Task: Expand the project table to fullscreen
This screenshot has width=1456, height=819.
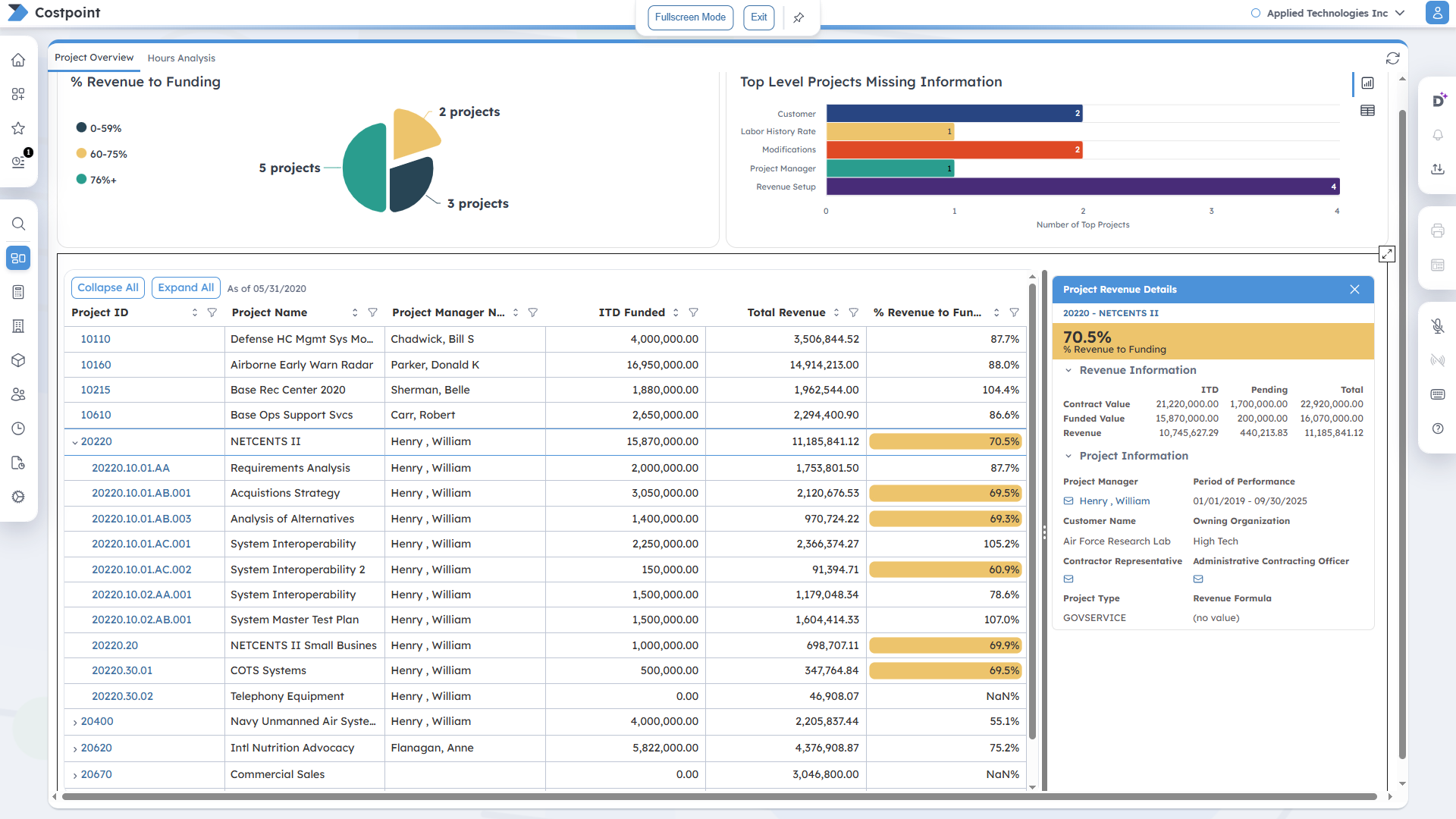Action: click(x=1386, y=254)
